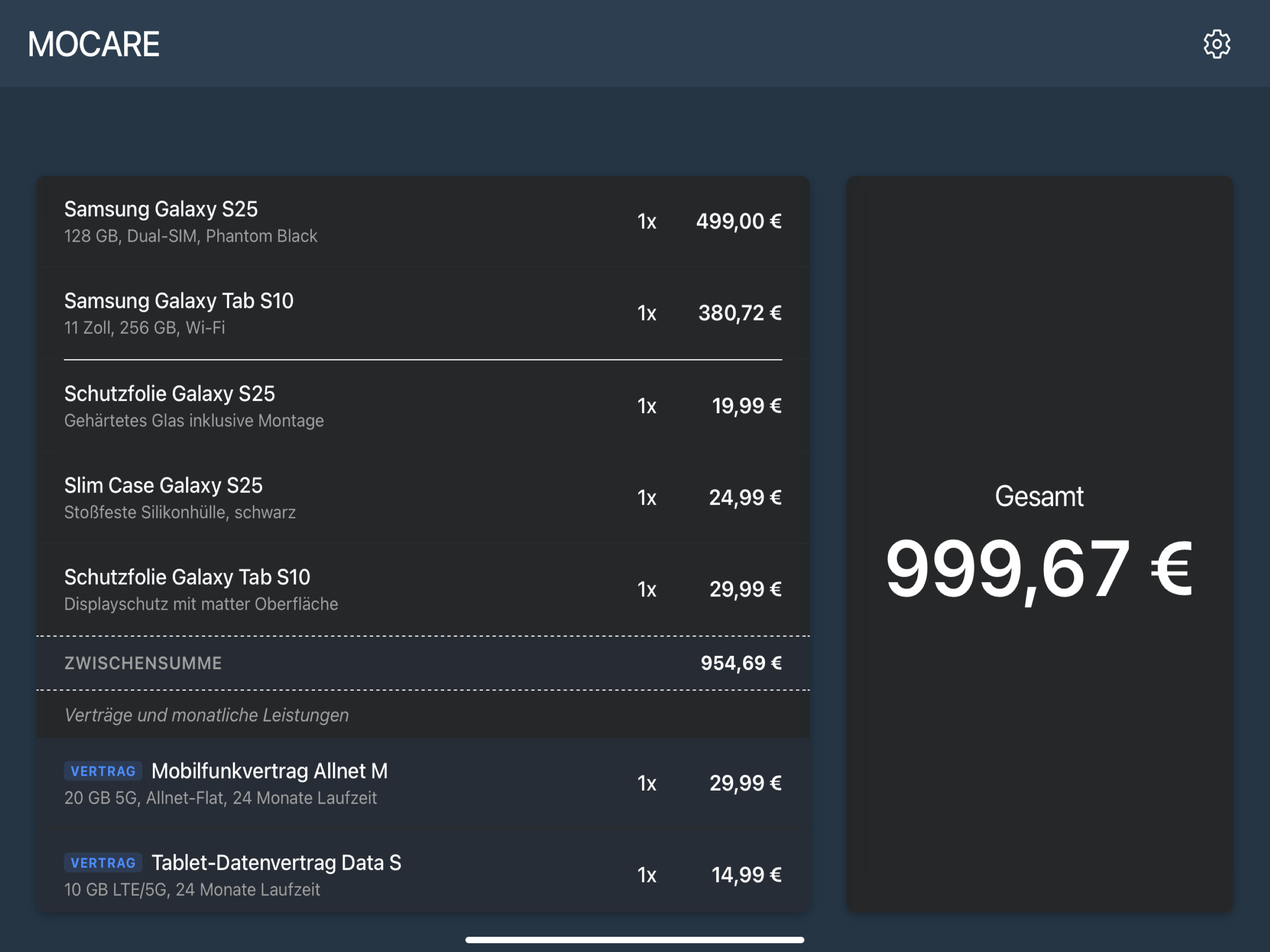Click the 24,99 € price
Image resolution: width=1270 pixels, height=952 pixels.
[x=745, y=498]
